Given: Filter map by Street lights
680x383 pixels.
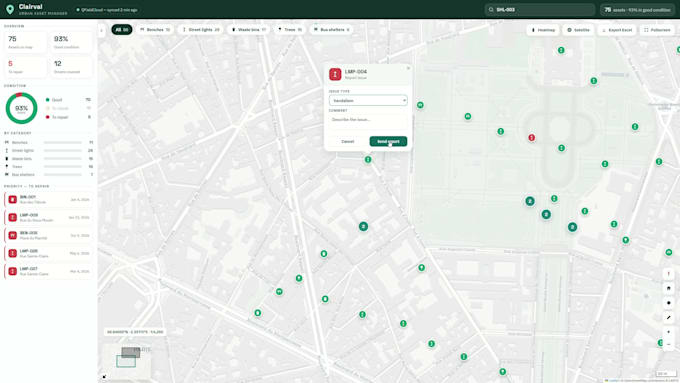Looking at the screenshot, I should tap(200, 29).
